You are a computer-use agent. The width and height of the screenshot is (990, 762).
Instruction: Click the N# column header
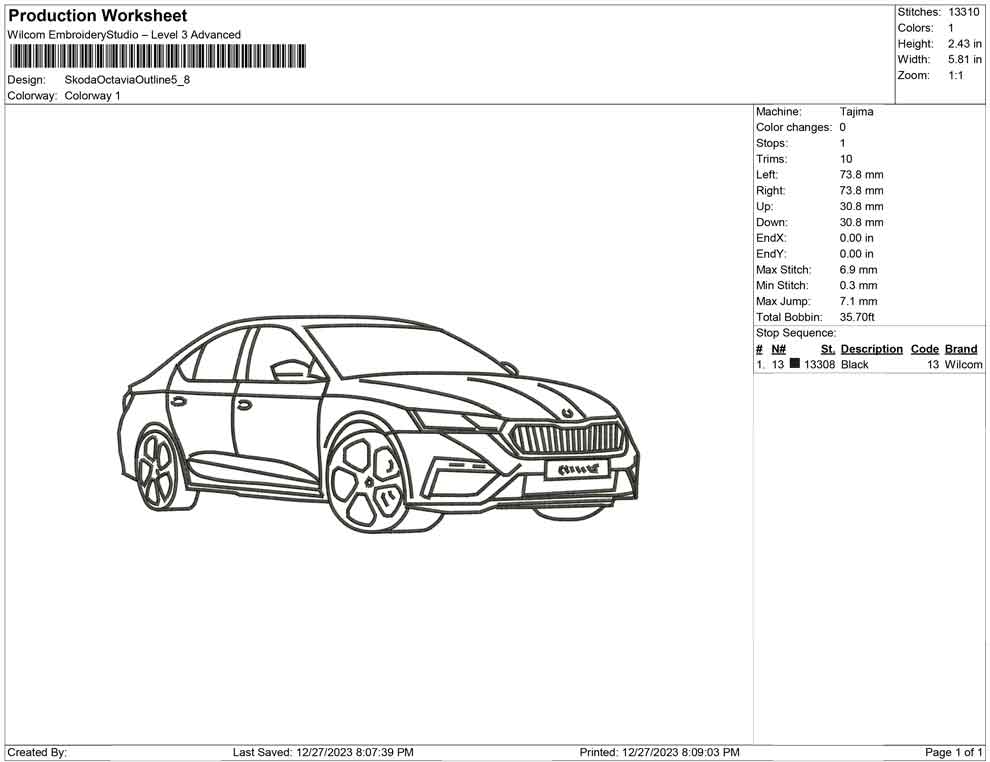click(778, 348)
